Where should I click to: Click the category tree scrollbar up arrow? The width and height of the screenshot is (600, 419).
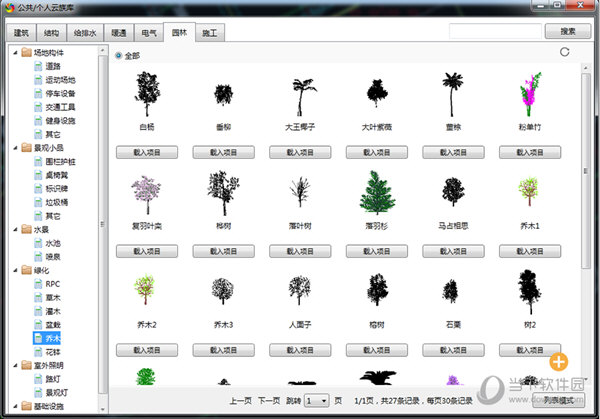pyautogui.click(x=102, y=50)
